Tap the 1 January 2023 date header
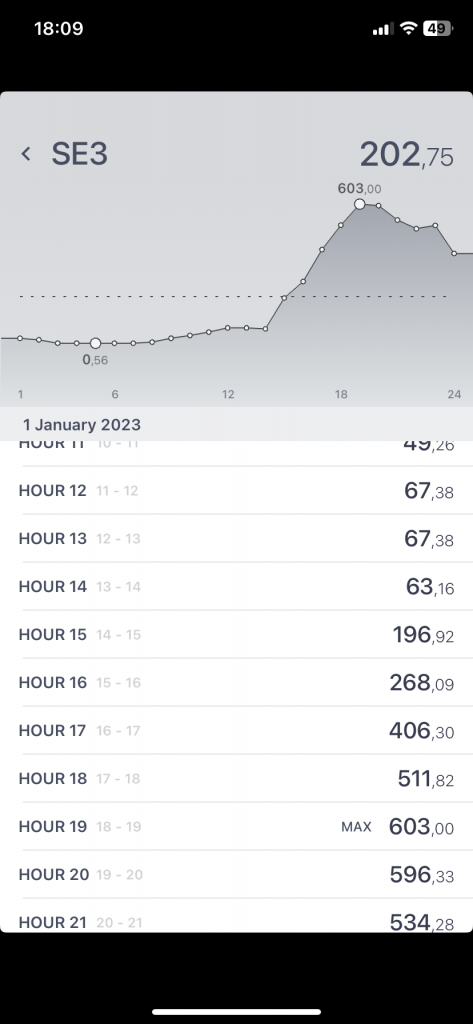Screen dimensions: 473x1024 point(82,424)
